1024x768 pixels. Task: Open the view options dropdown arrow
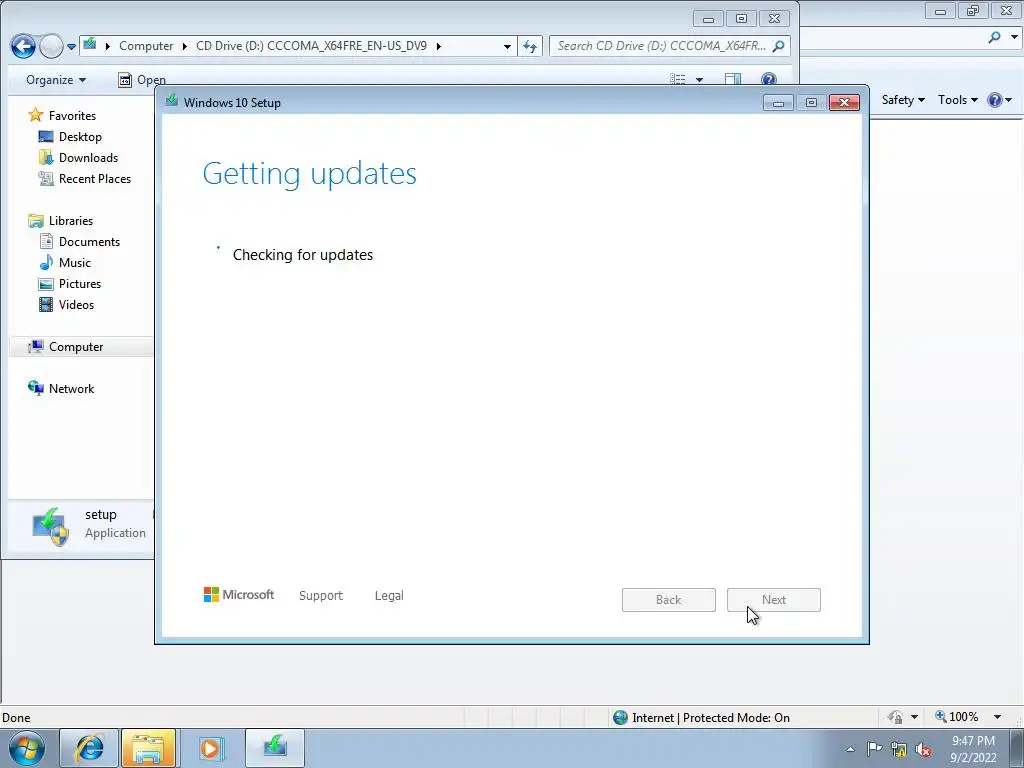coord(699,80)
